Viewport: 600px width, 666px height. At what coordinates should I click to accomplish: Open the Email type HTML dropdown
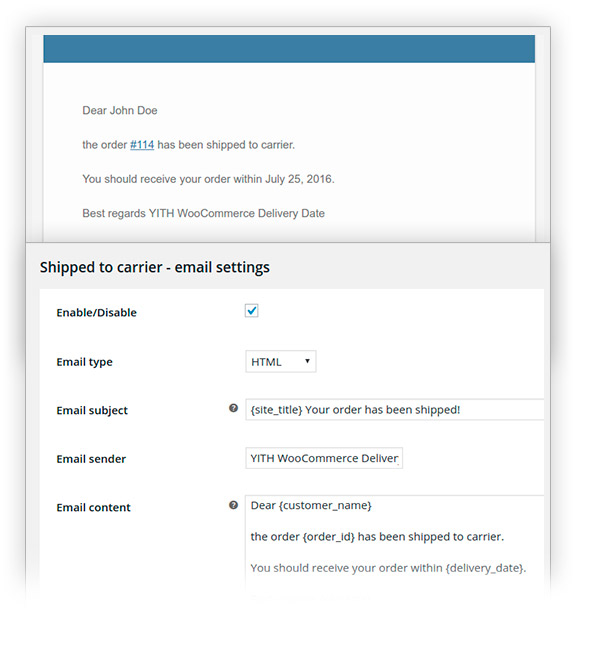(281, 361)
